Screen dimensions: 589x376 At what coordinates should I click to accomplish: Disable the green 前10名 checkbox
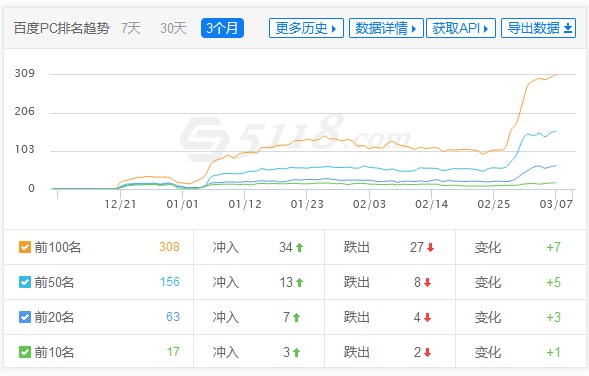tap(25, 352)
